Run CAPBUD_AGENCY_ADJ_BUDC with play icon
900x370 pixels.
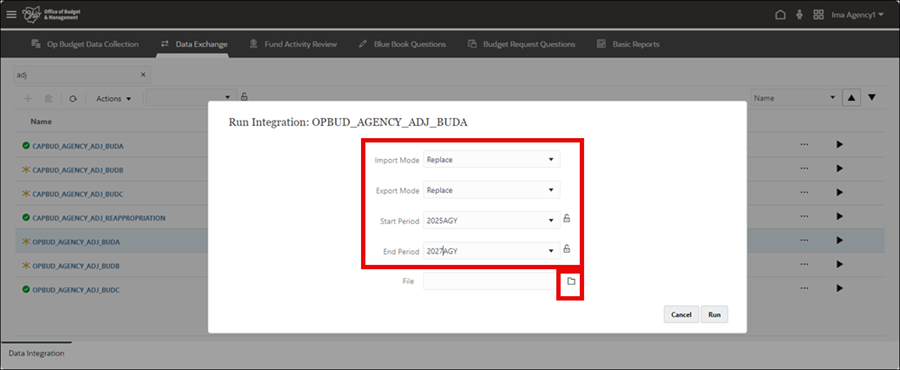pos(840,193)
